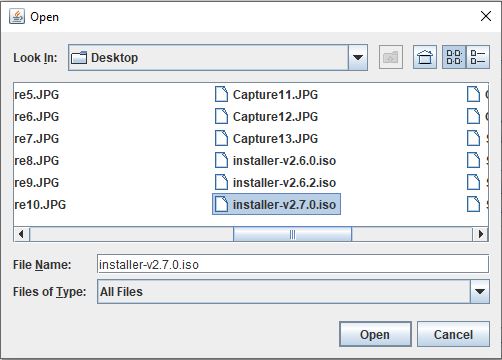Switch to Details view icon
The width and height of the screenshot is (502, 360).
(x=478, y=57)
